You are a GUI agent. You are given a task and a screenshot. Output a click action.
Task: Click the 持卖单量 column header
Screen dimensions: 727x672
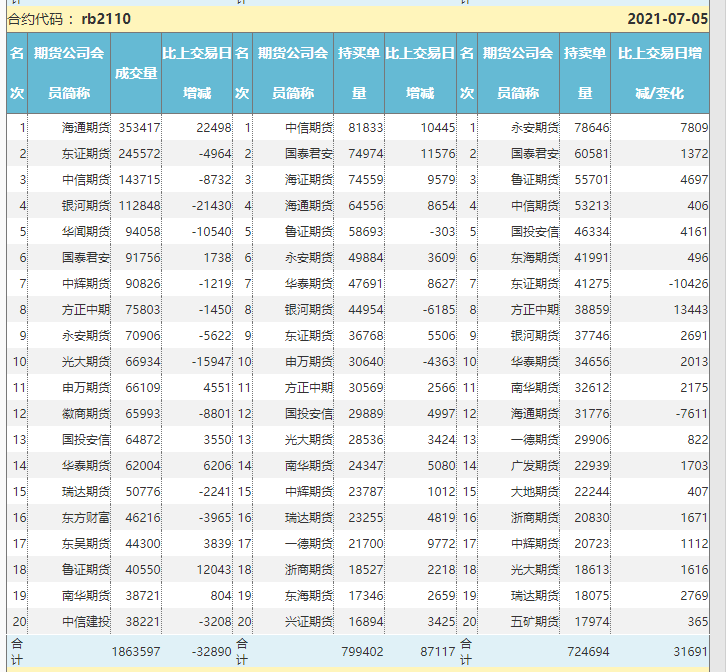click(x=584, y=73)
